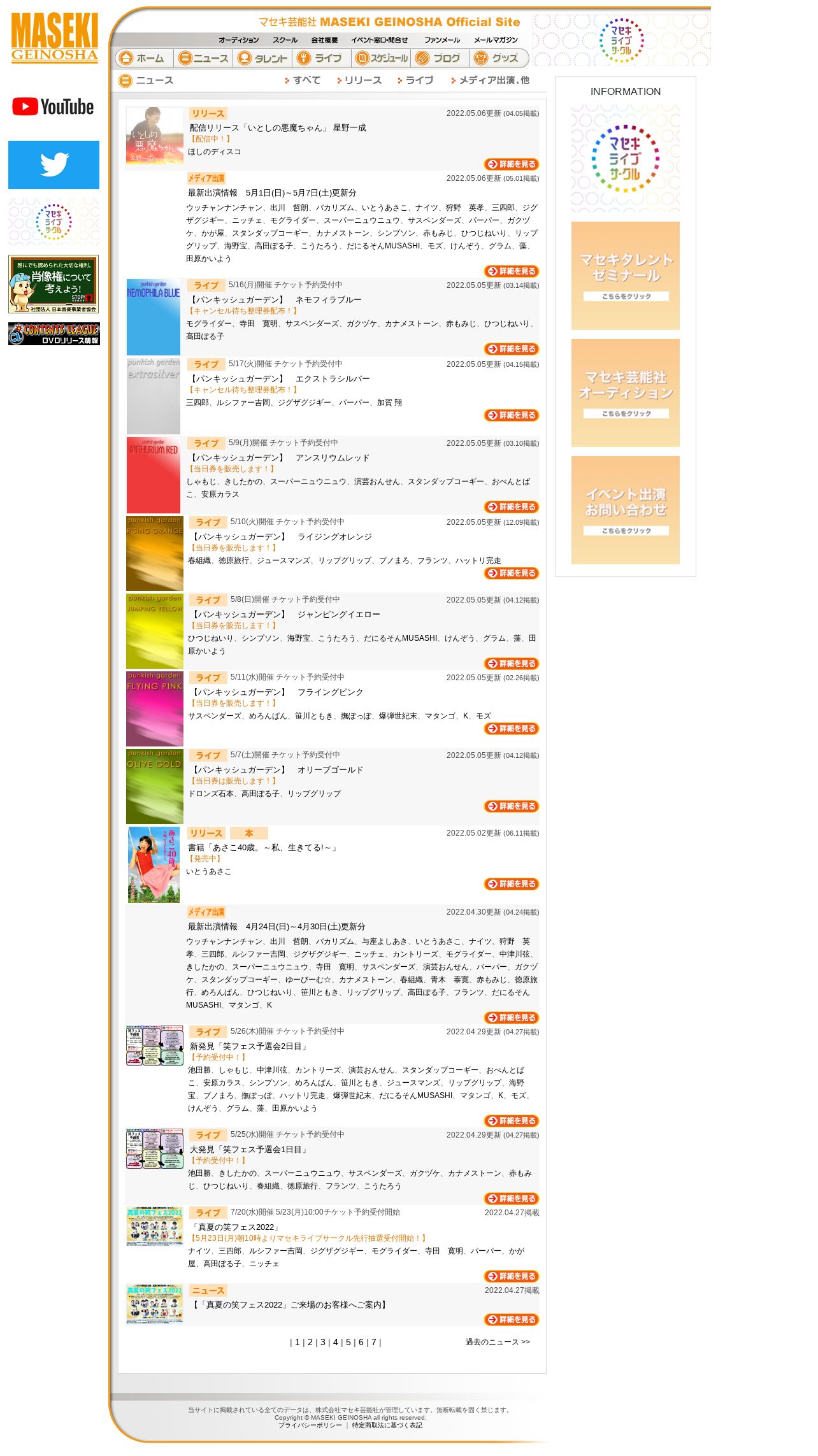Image resolution: width=818 pixels, height=1456 pixels.
Task: Click 詳細を見る for 笑フェス予選会1日目
Action: (512, 1199)
